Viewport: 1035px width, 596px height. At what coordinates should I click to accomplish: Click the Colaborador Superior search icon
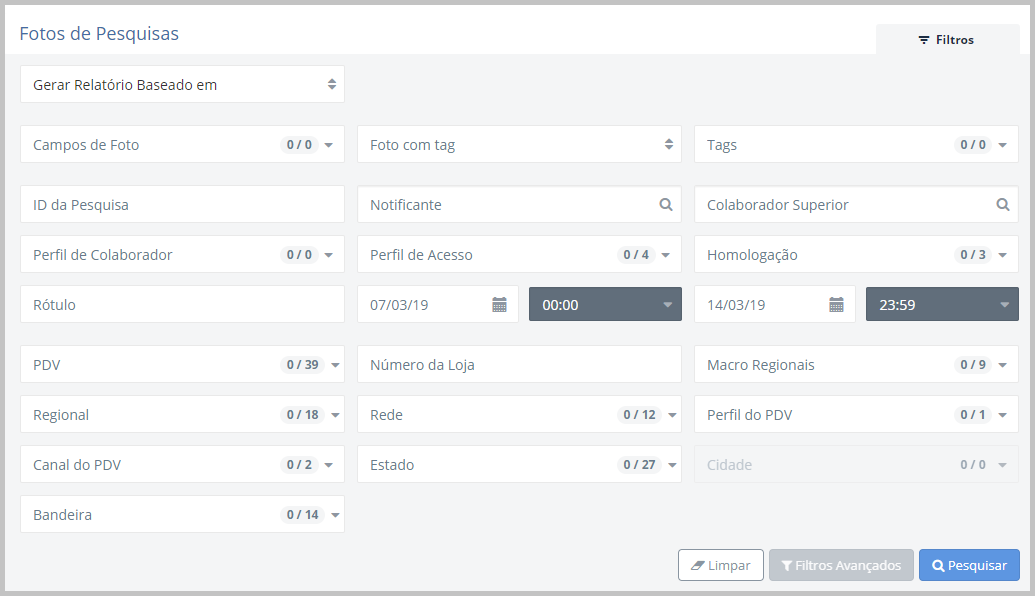[1002, 204]
